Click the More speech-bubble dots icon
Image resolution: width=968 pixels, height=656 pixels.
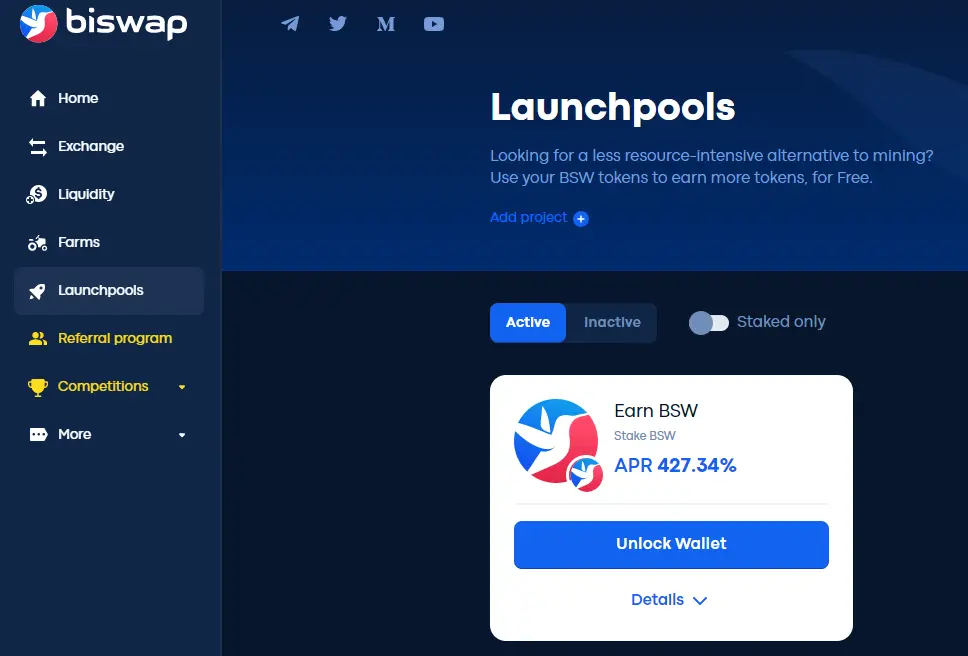click(38, 434)
